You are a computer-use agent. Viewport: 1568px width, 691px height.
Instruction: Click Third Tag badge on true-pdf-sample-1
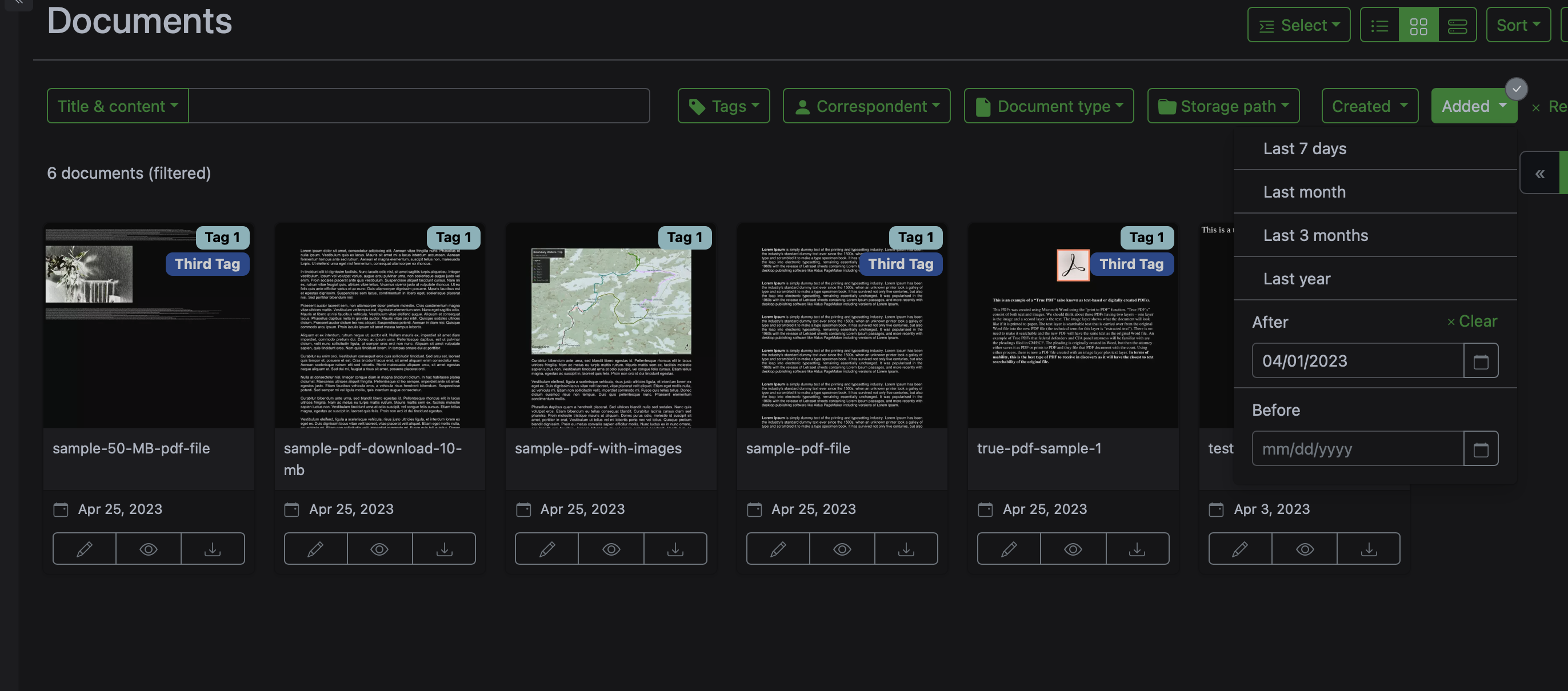click(1131, 264)
